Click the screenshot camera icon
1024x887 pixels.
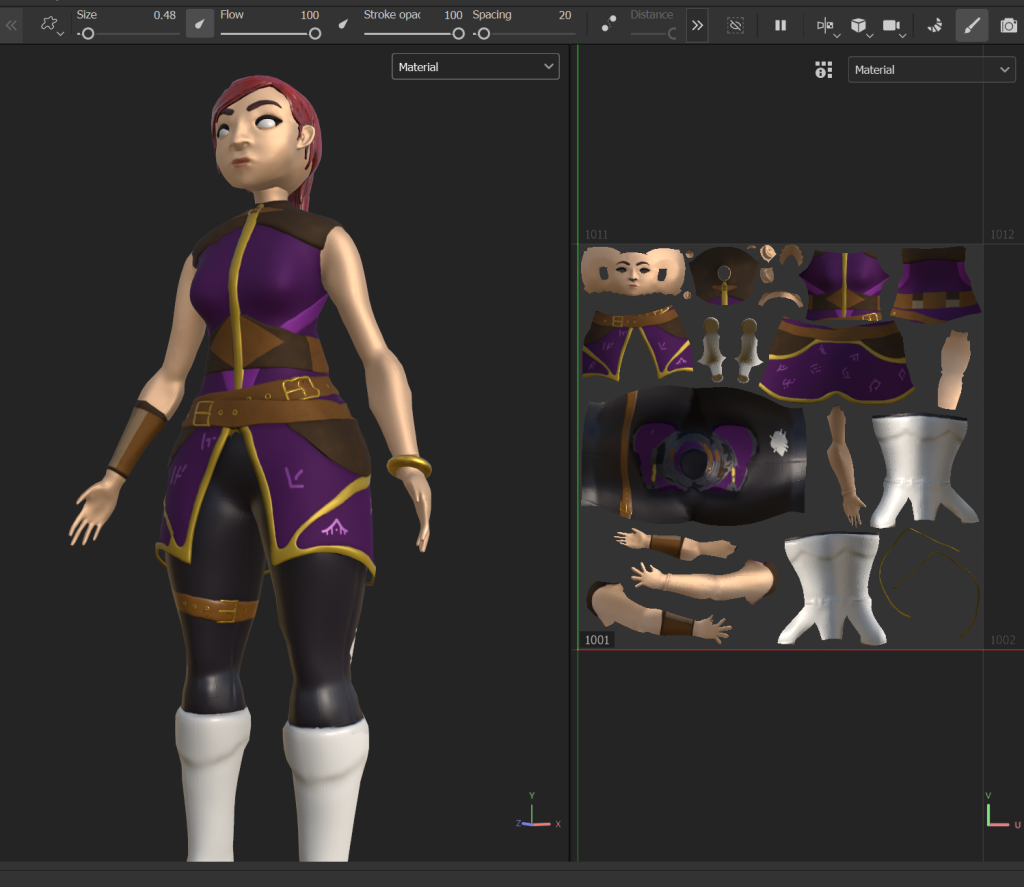[x=1008, y=25]
